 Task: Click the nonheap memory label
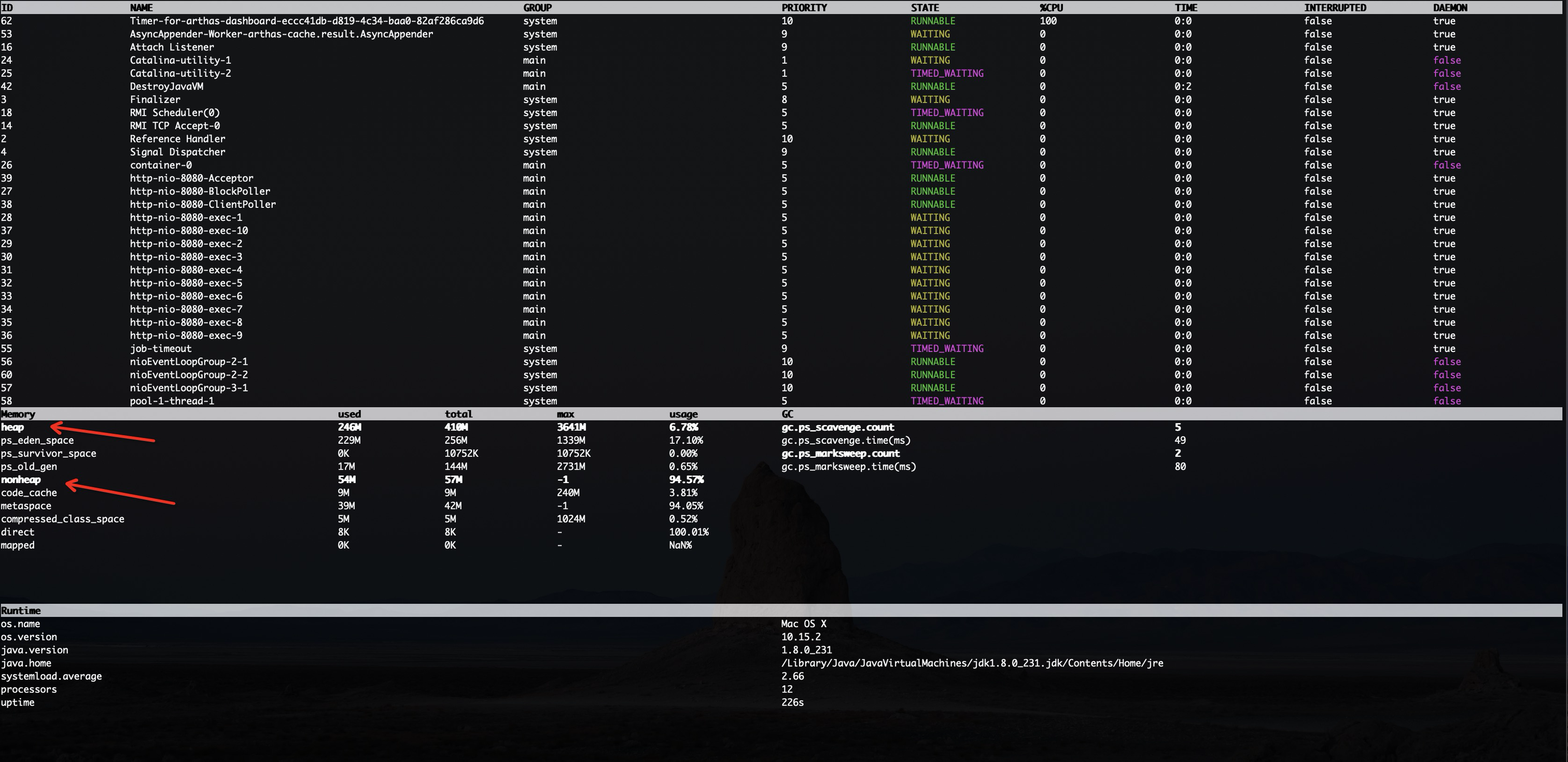pos(21,479)
